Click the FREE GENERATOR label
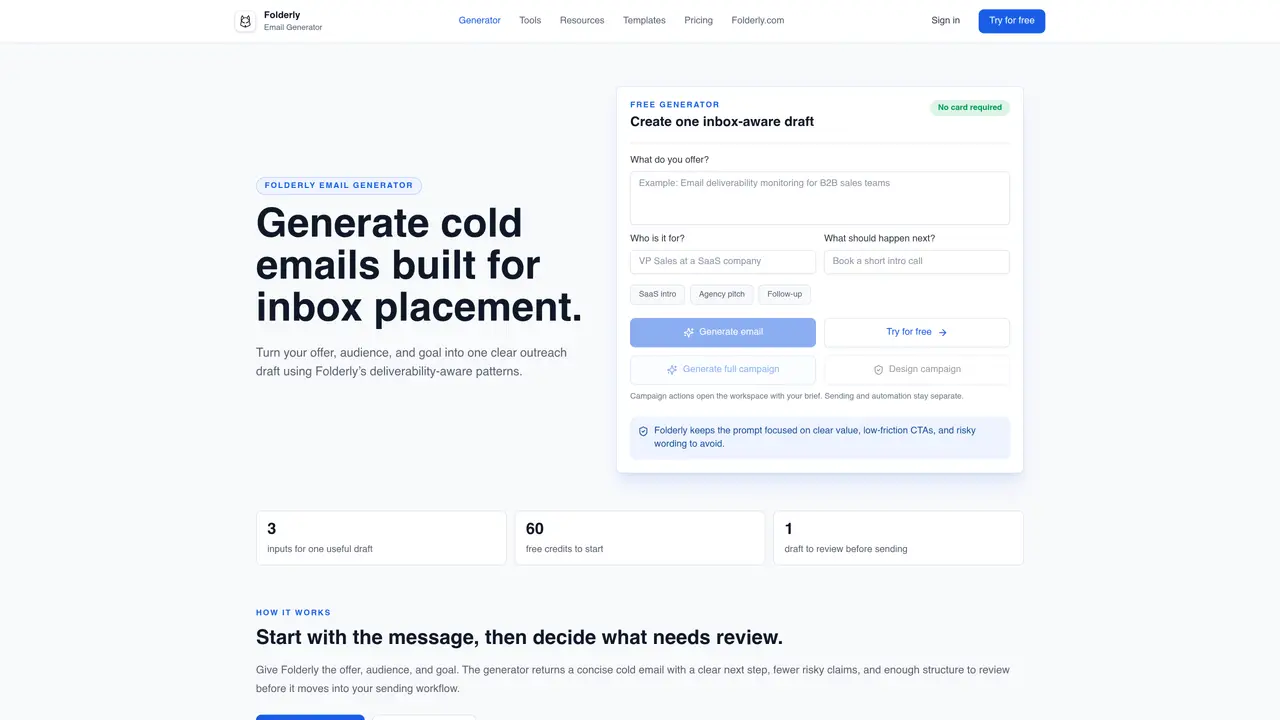The width and height of the screenshot is (1280, 720). (x=675, y=105)
